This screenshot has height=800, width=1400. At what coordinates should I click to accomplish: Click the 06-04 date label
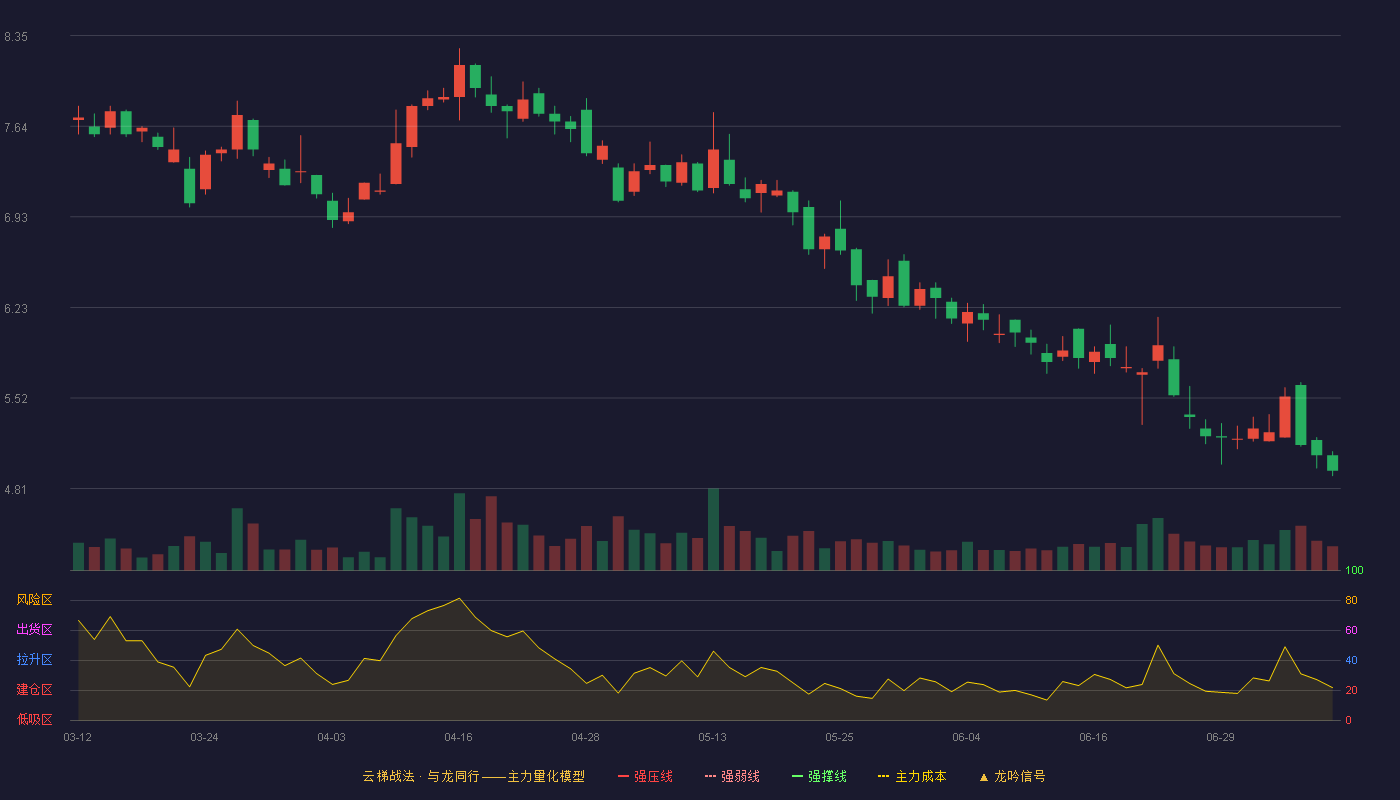pyautogui.click(x=966, y=737)
